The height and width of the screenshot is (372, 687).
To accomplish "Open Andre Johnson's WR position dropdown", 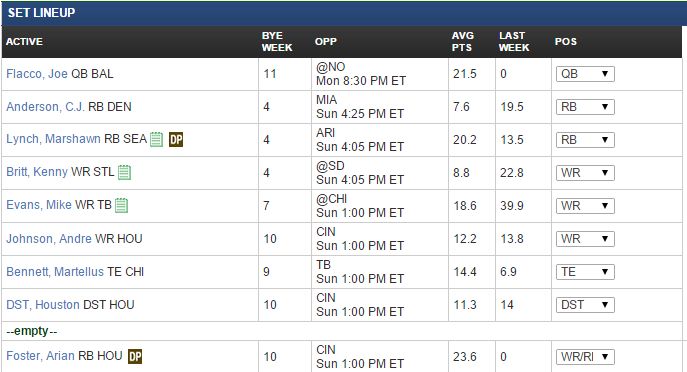I will coord(585,239).
